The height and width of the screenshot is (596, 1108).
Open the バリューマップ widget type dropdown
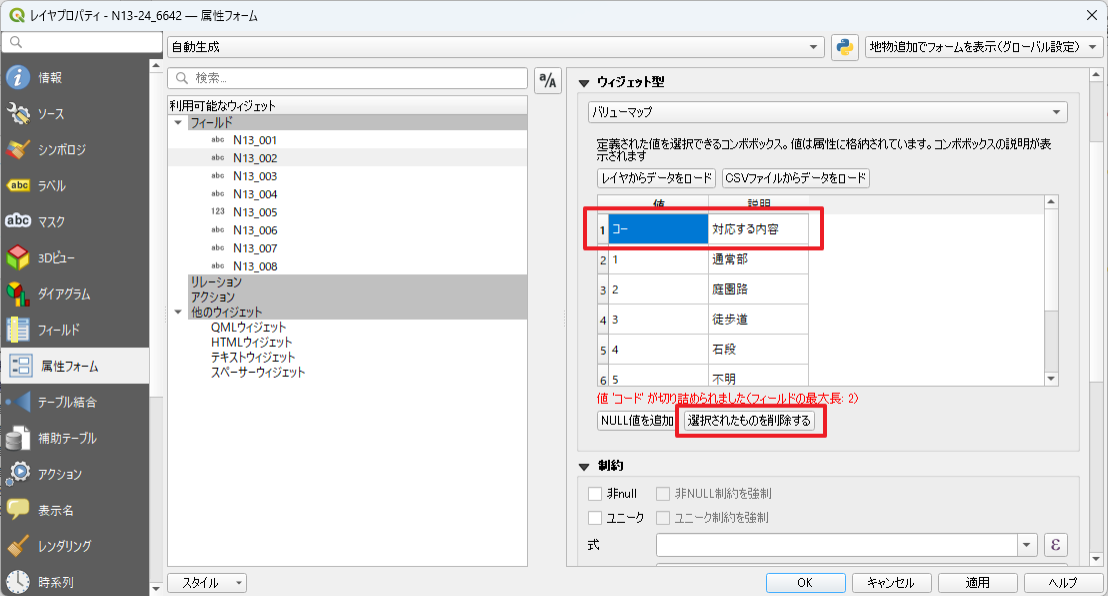tap(827, 112)
